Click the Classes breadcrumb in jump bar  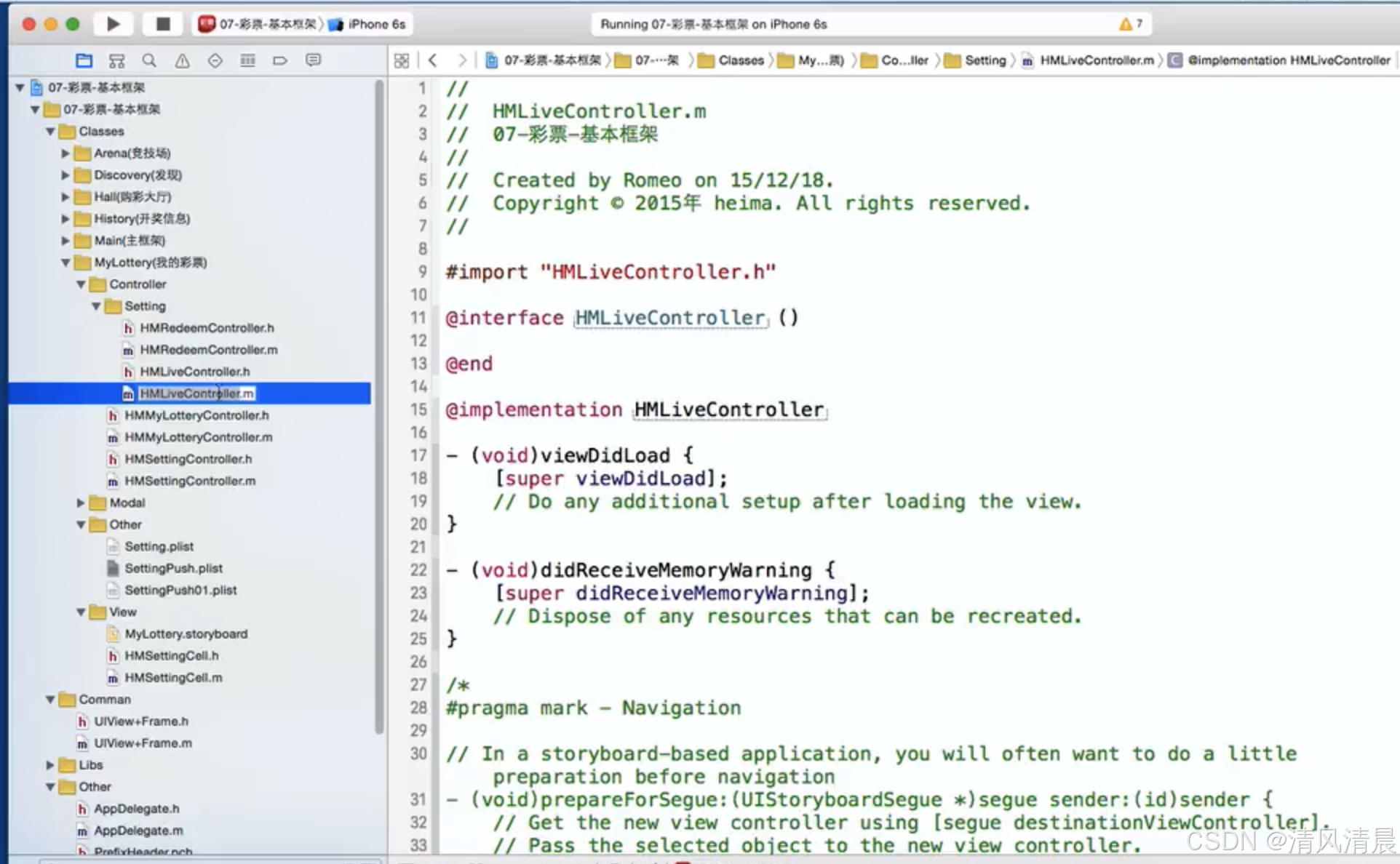pyautogui.click(x=731, y=60)
